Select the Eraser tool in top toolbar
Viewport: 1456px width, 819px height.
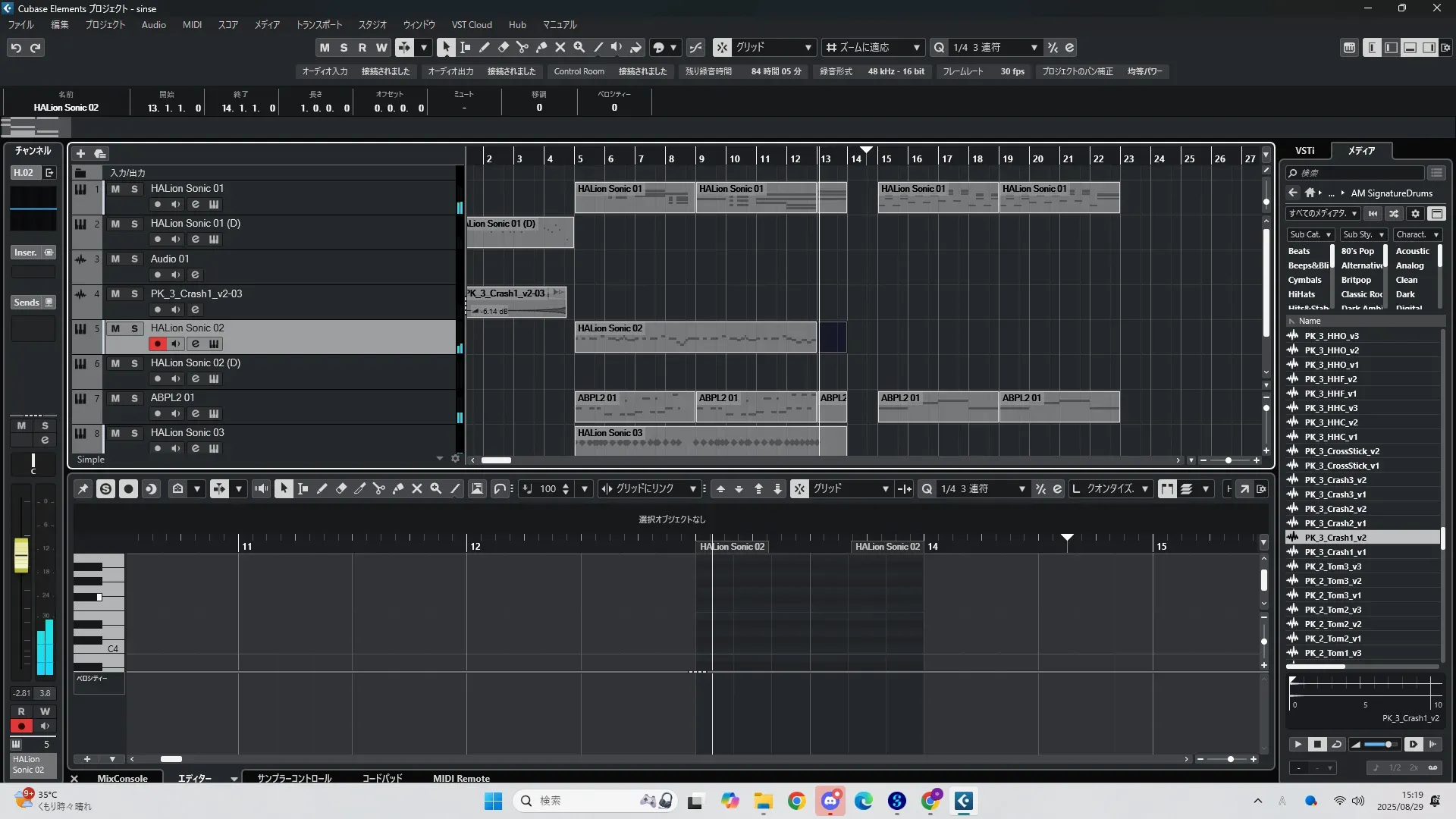pyautogui.click(x=503, y=48)
